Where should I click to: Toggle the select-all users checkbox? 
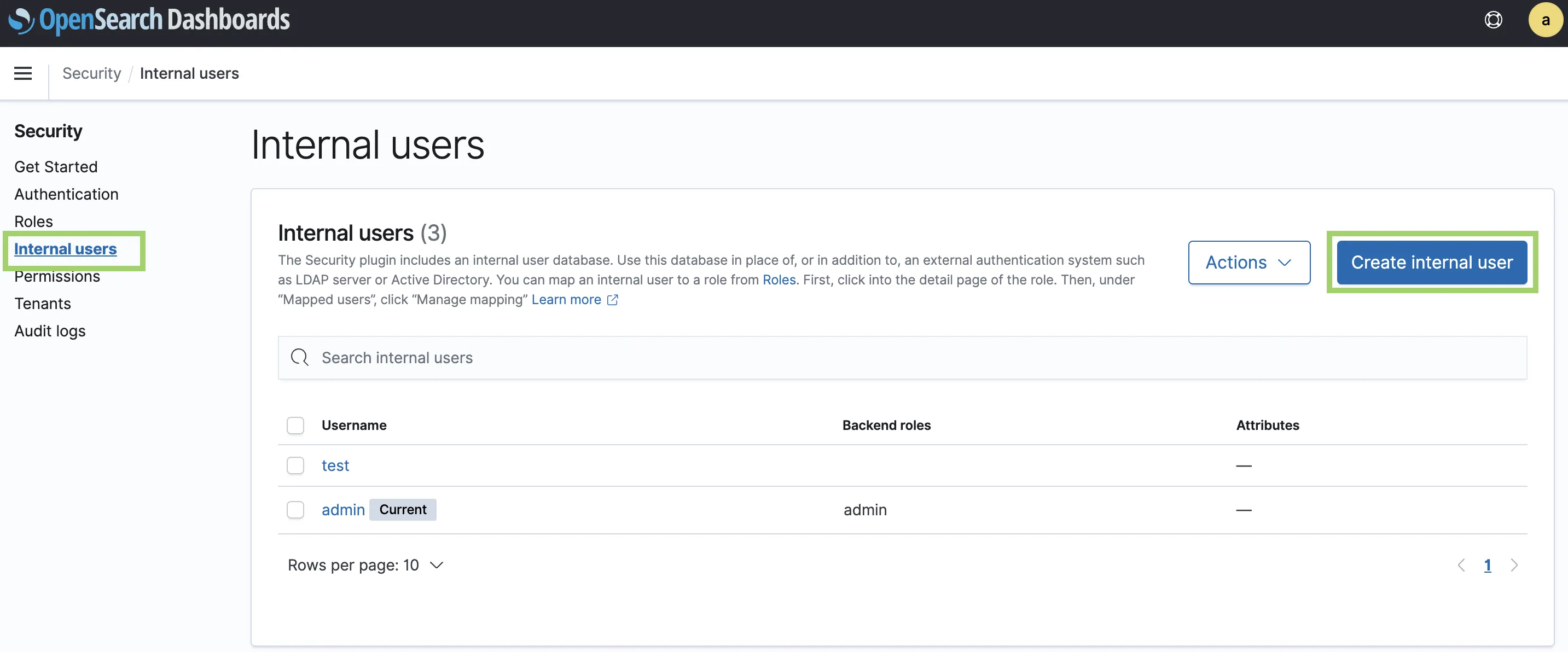click(295, 425)
